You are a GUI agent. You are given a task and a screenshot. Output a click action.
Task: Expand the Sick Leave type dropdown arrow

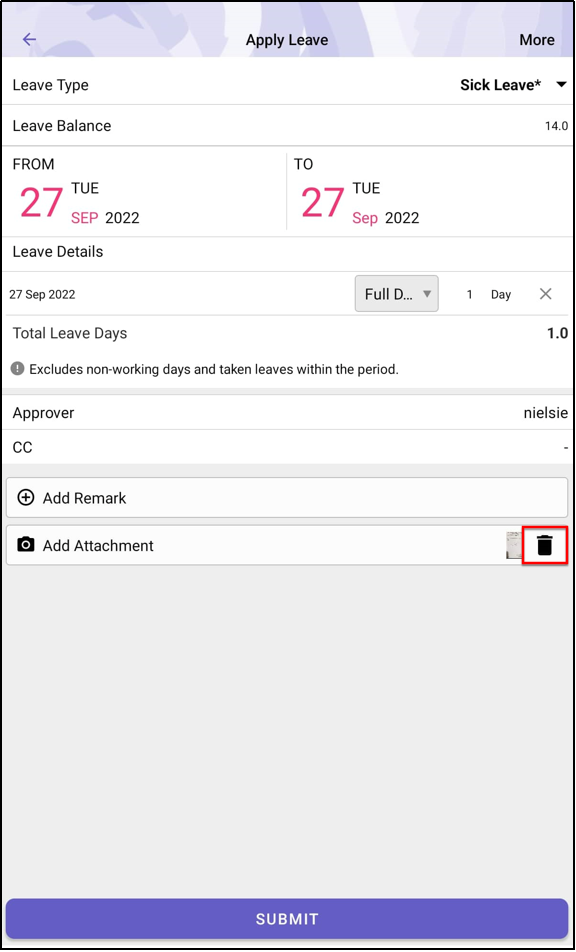click(x=561, y=85)
